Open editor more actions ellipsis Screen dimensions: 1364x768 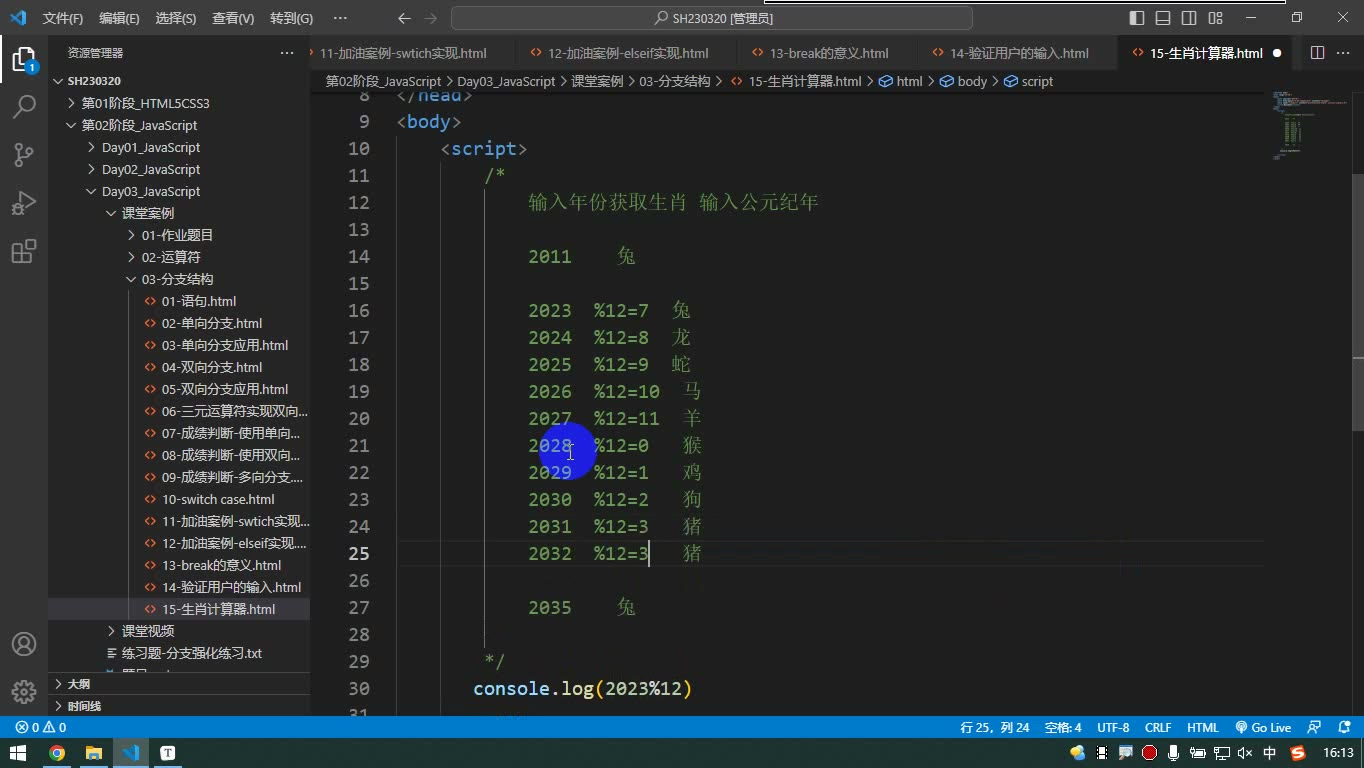coord(1343,53)
